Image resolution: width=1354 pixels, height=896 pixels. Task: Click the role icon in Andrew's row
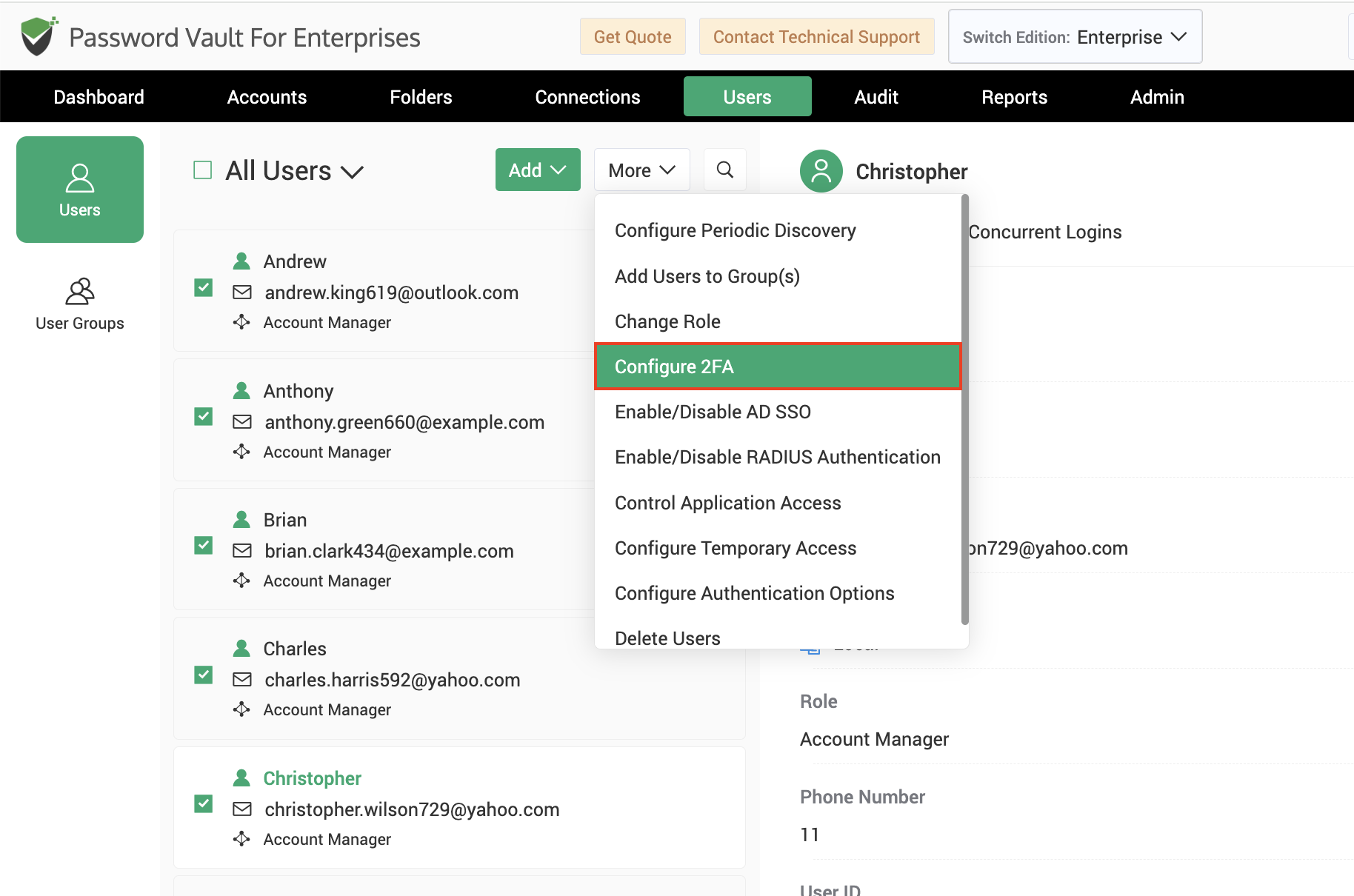coord(241,322)
